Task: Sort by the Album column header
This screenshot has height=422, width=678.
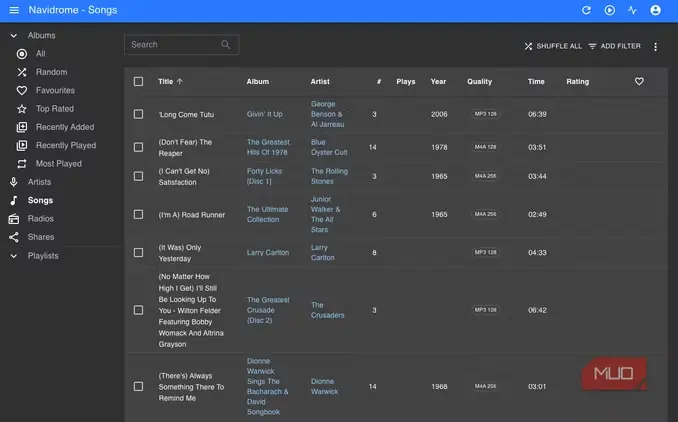Action: (258, 81)
